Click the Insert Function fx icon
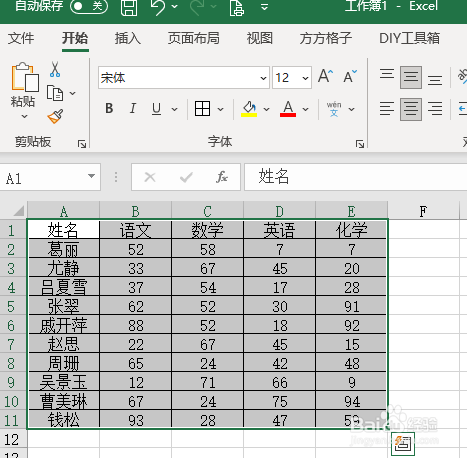 [222, 177]
